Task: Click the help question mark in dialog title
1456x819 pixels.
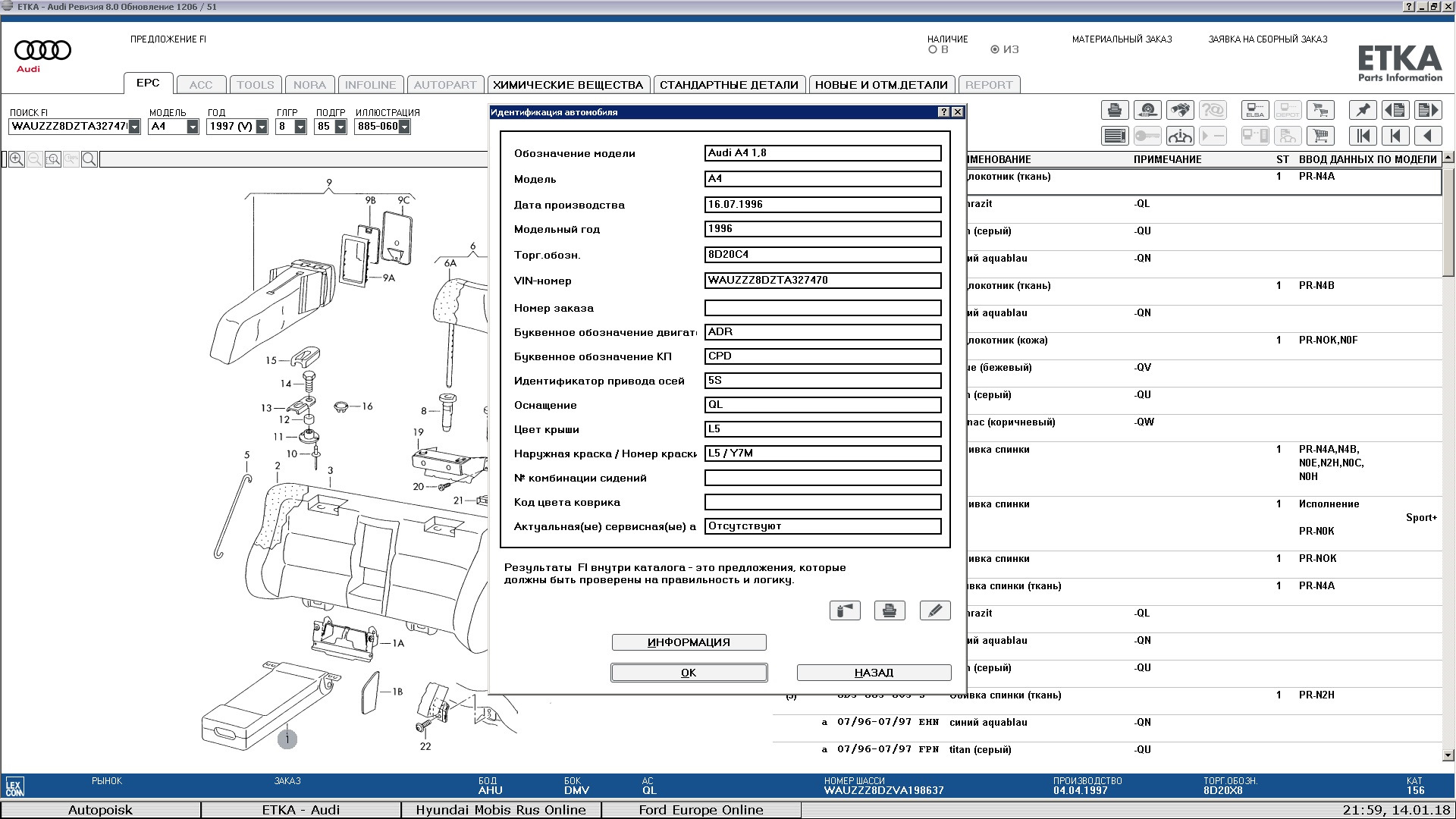Action: point(943,112)
